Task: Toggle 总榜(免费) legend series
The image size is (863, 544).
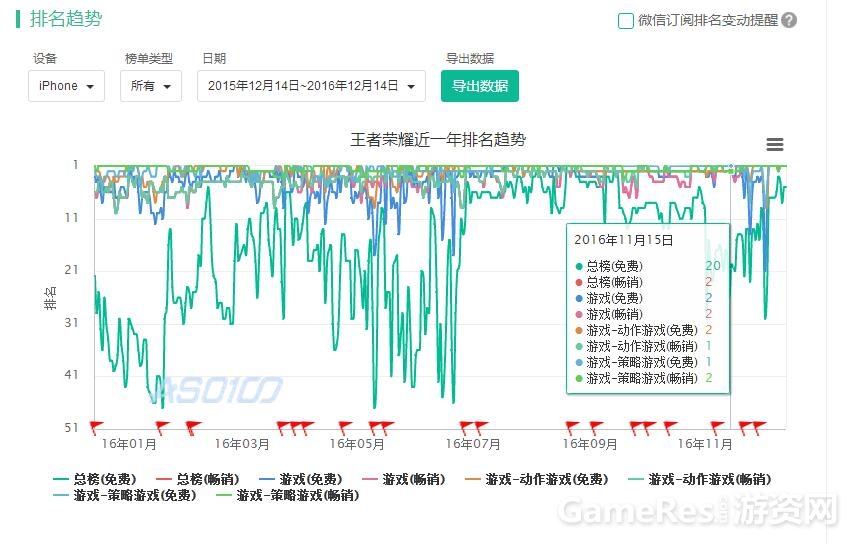Action: 95,479
